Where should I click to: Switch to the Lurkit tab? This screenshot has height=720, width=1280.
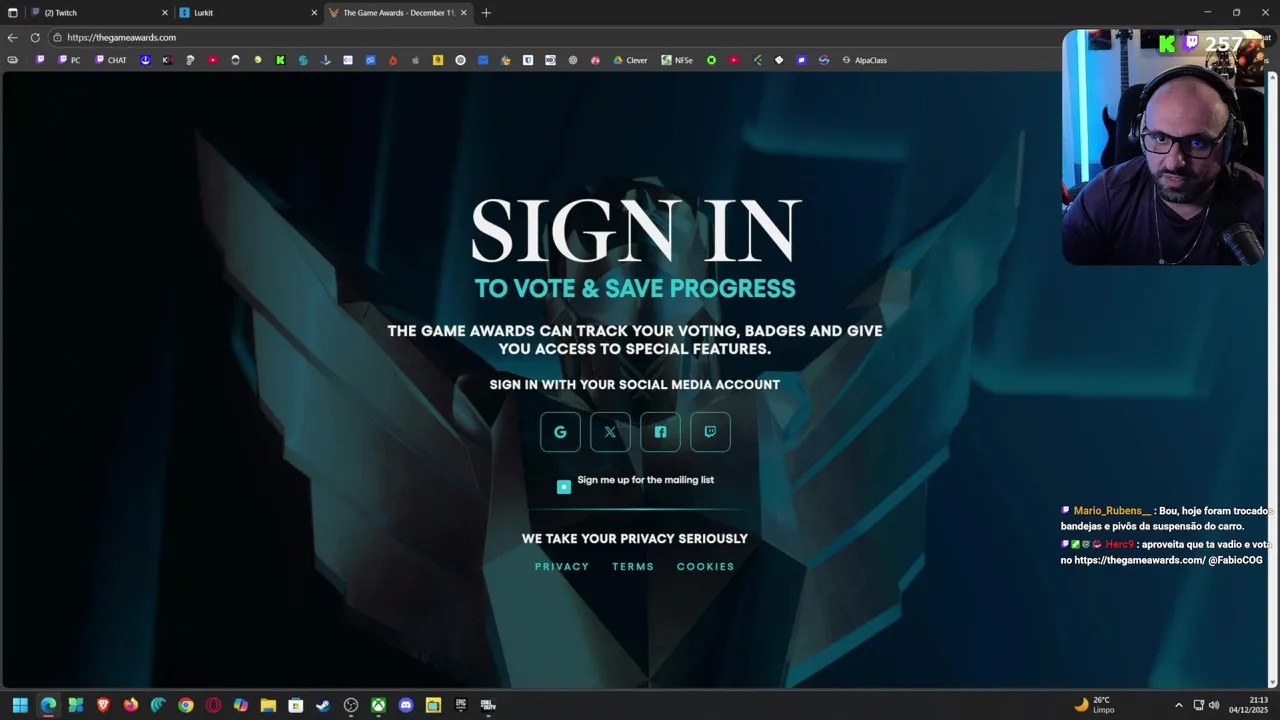[x=247, y=13]
